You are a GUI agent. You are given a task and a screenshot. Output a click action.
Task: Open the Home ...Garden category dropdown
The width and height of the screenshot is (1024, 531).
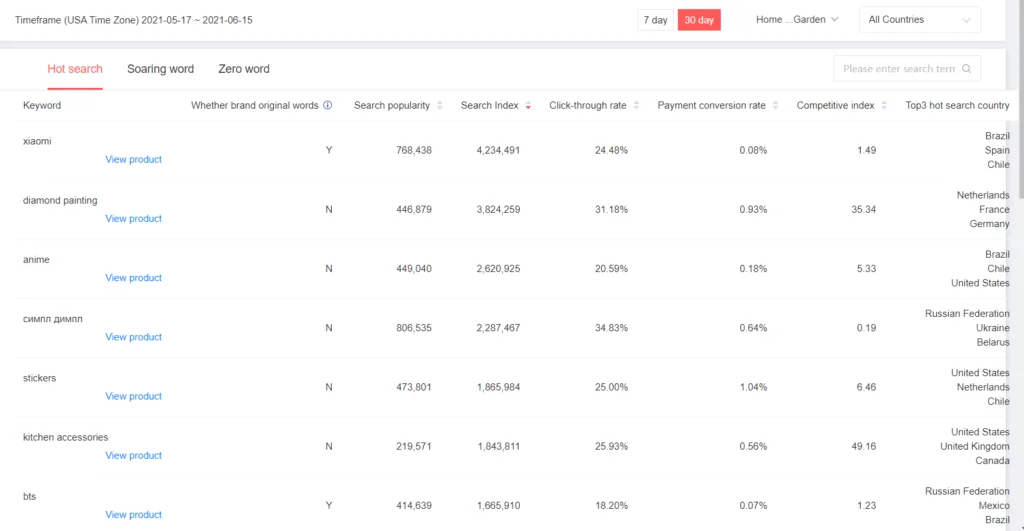(796, 20)
